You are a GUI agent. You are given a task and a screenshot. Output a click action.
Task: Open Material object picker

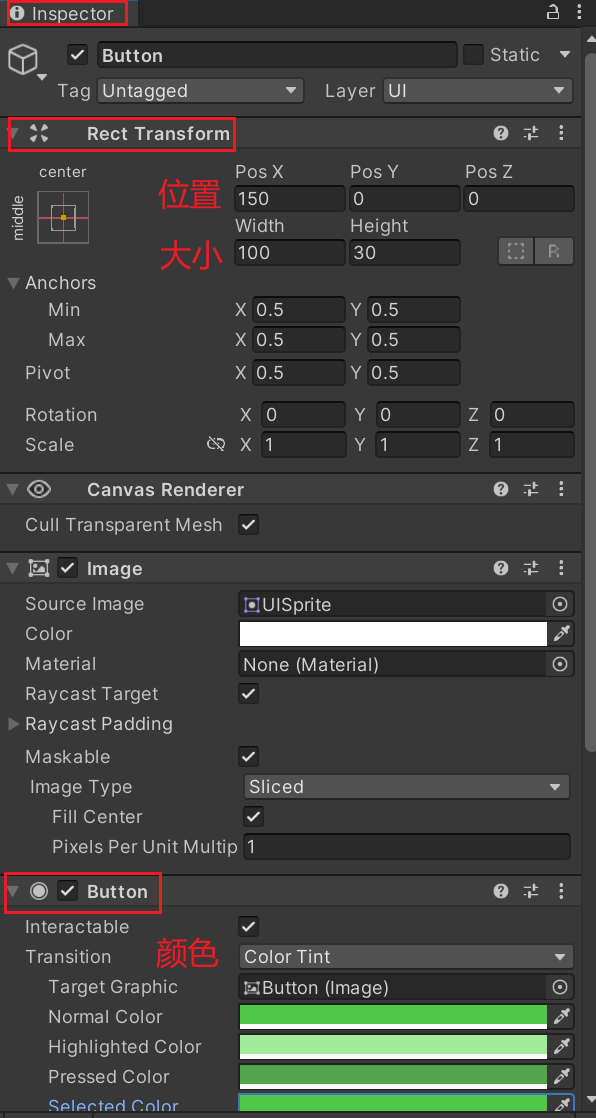tap(560, 665)
